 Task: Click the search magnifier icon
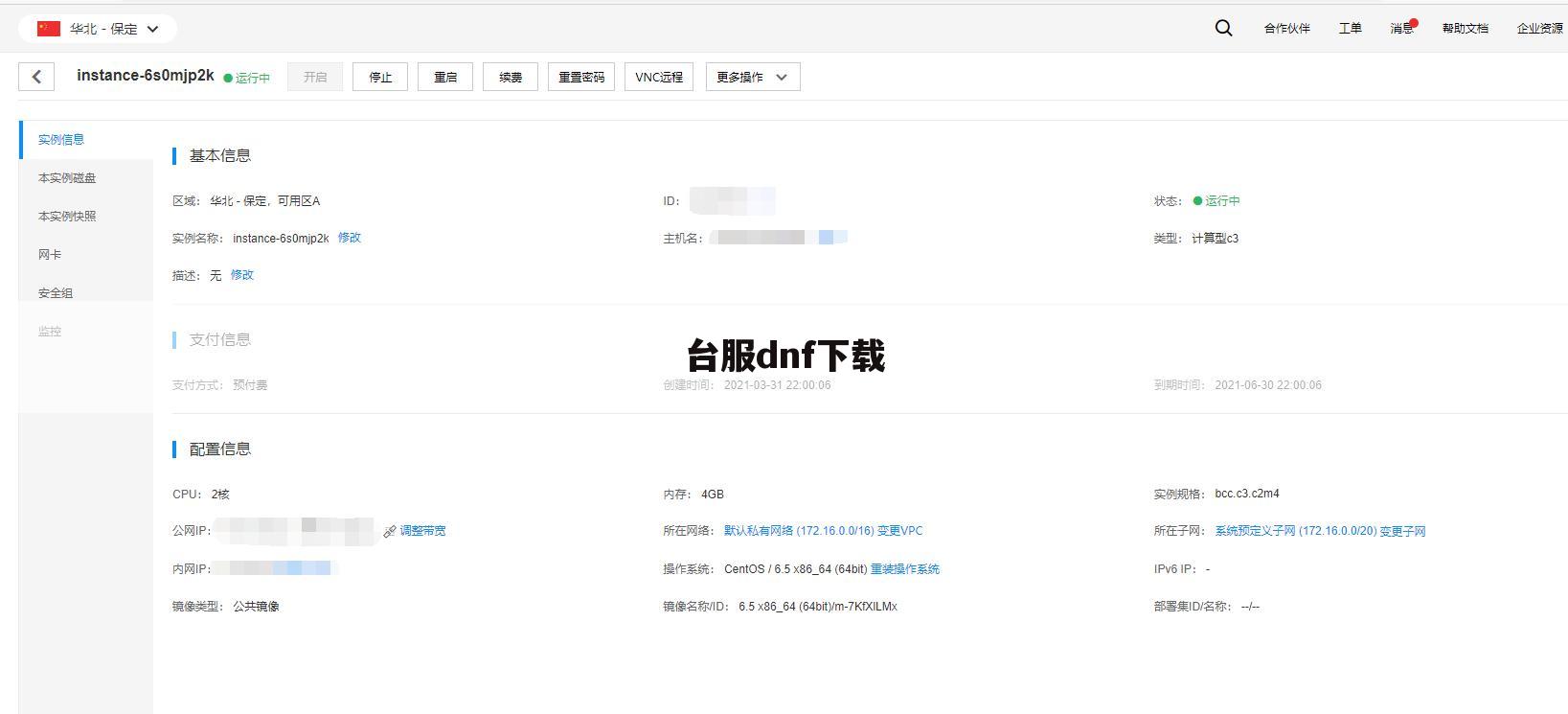coord(1223,29)
